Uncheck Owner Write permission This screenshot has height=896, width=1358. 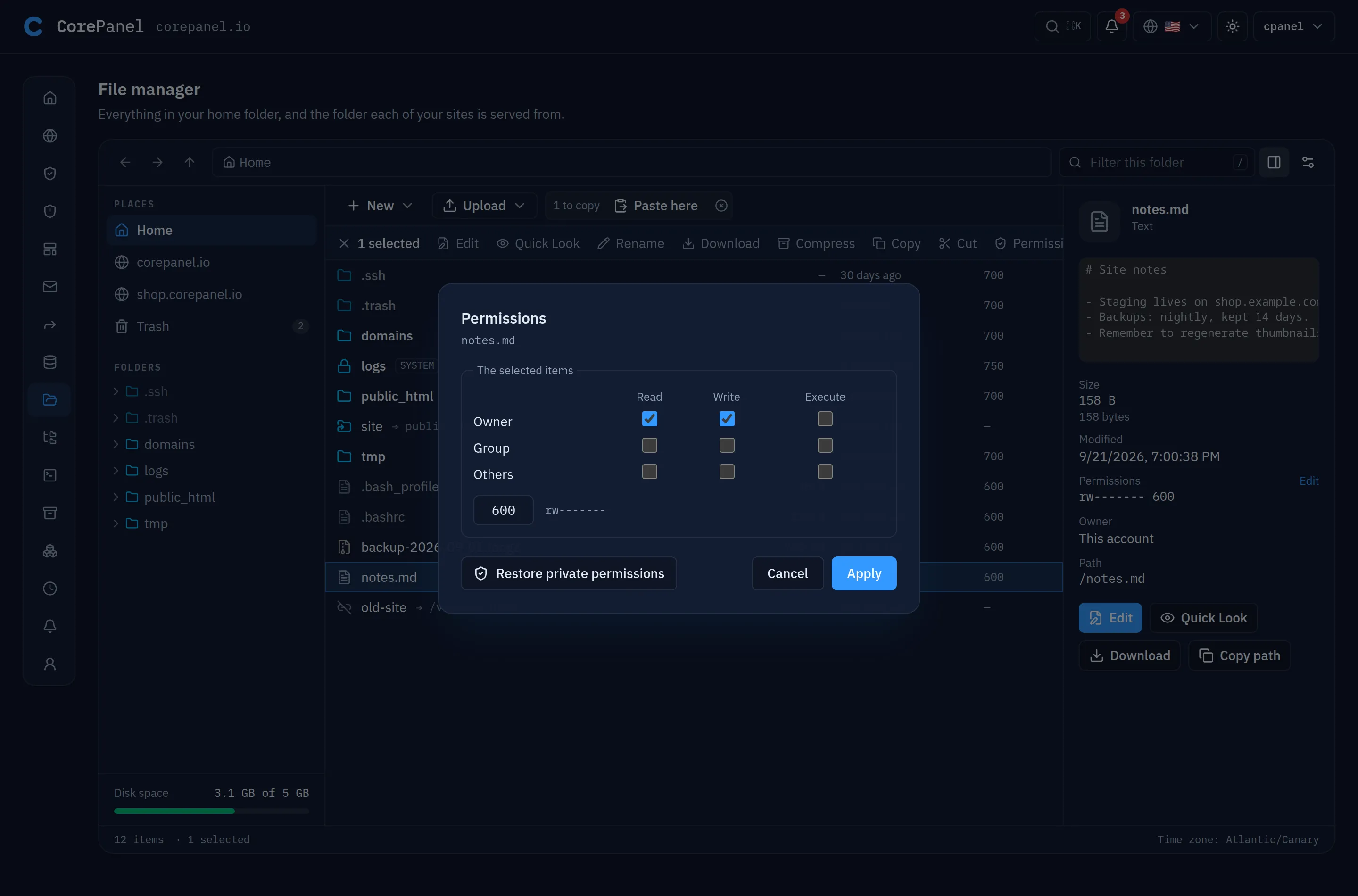point(727,419)
